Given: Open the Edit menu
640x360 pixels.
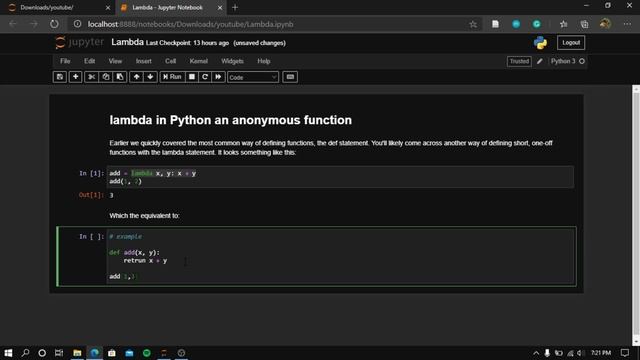Looking at the screenshot, I should click(x=89, y=61).
